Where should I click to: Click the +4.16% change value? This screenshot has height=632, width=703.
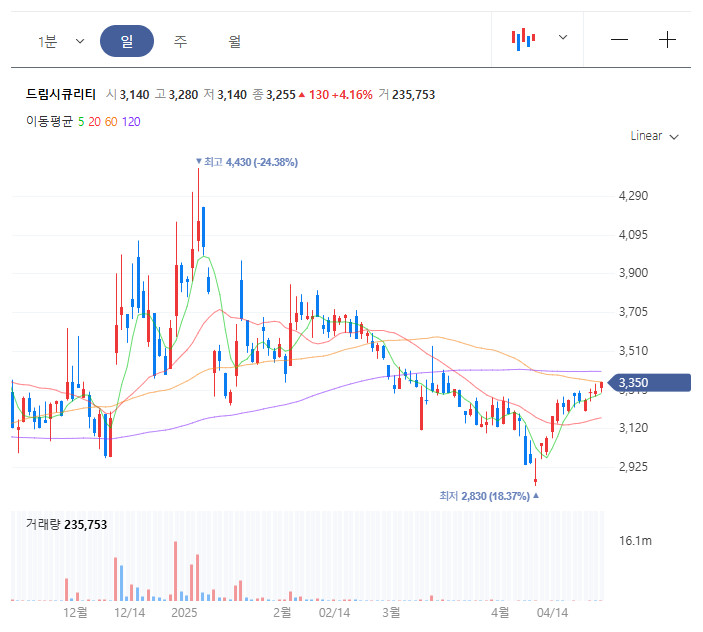pyautogui.click(x=352, y=95)
